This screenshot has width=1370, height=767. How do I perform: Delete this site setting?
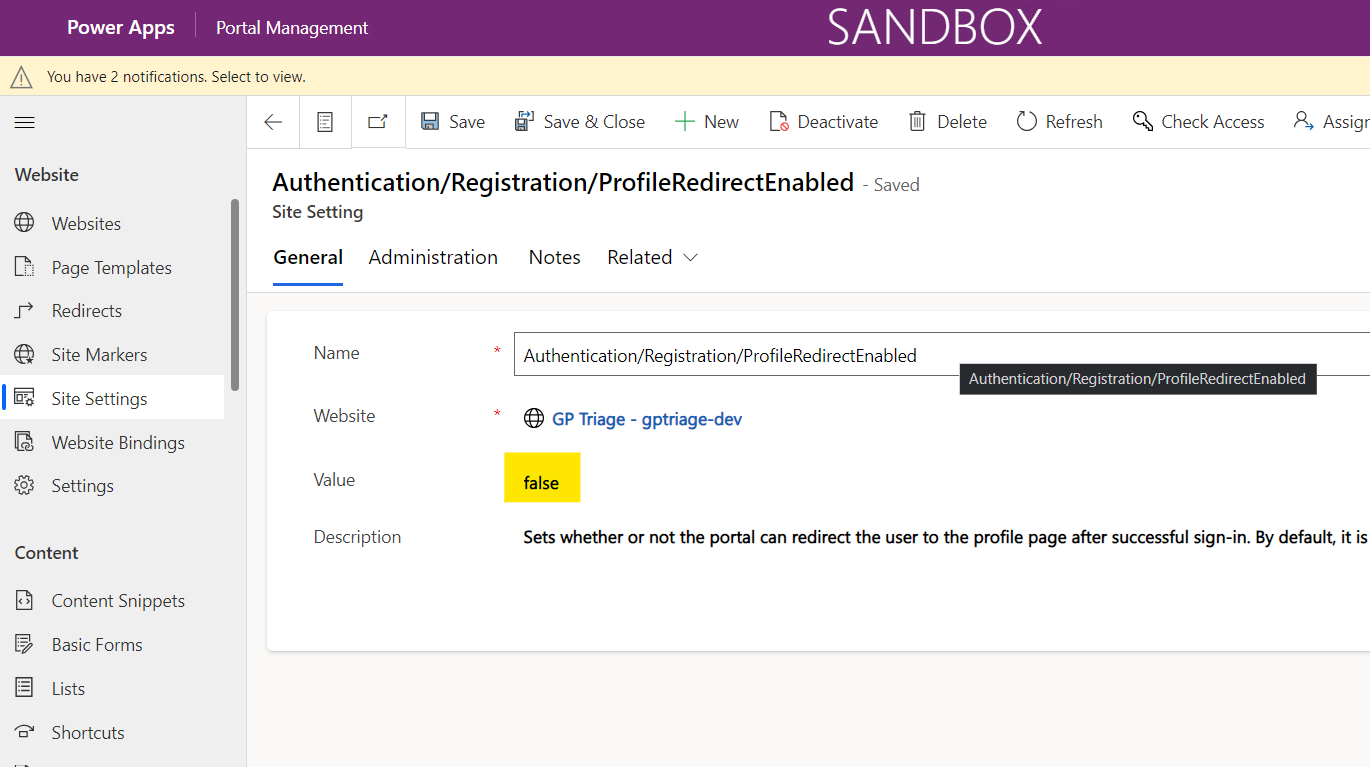coord(948,122)
